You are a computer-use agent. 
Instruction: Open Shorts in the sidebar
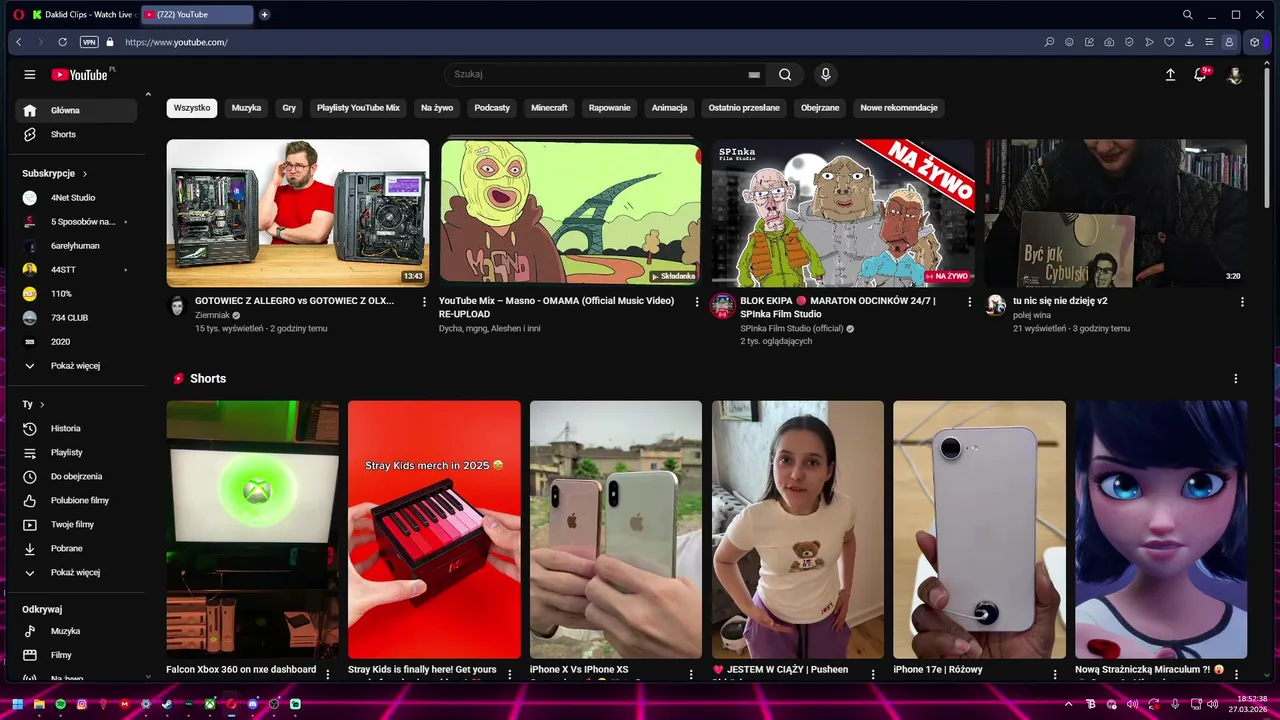(x=76, y=134)
